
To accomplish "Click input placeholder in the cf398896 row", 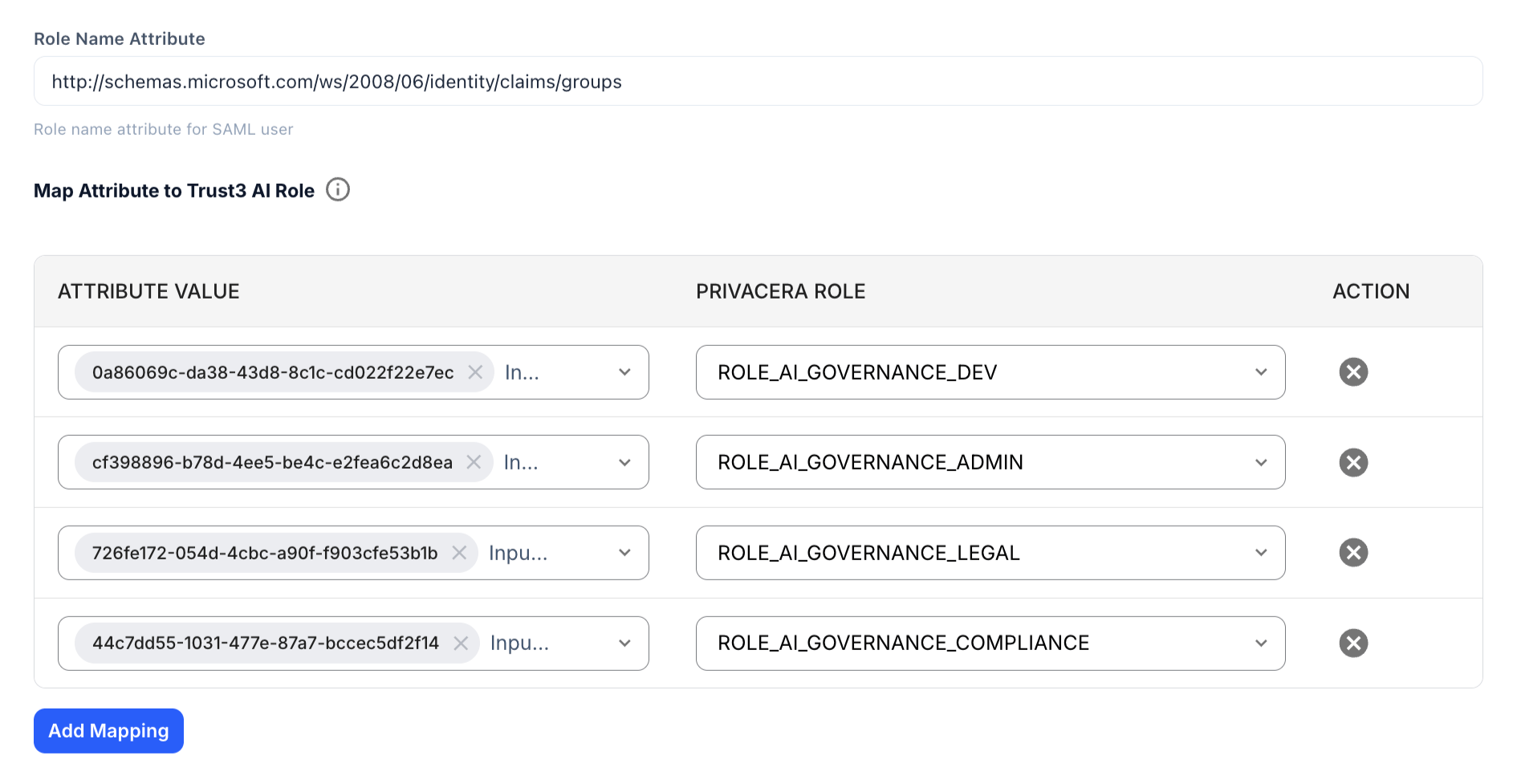I will pyautogui.click(x=521, y=462).
